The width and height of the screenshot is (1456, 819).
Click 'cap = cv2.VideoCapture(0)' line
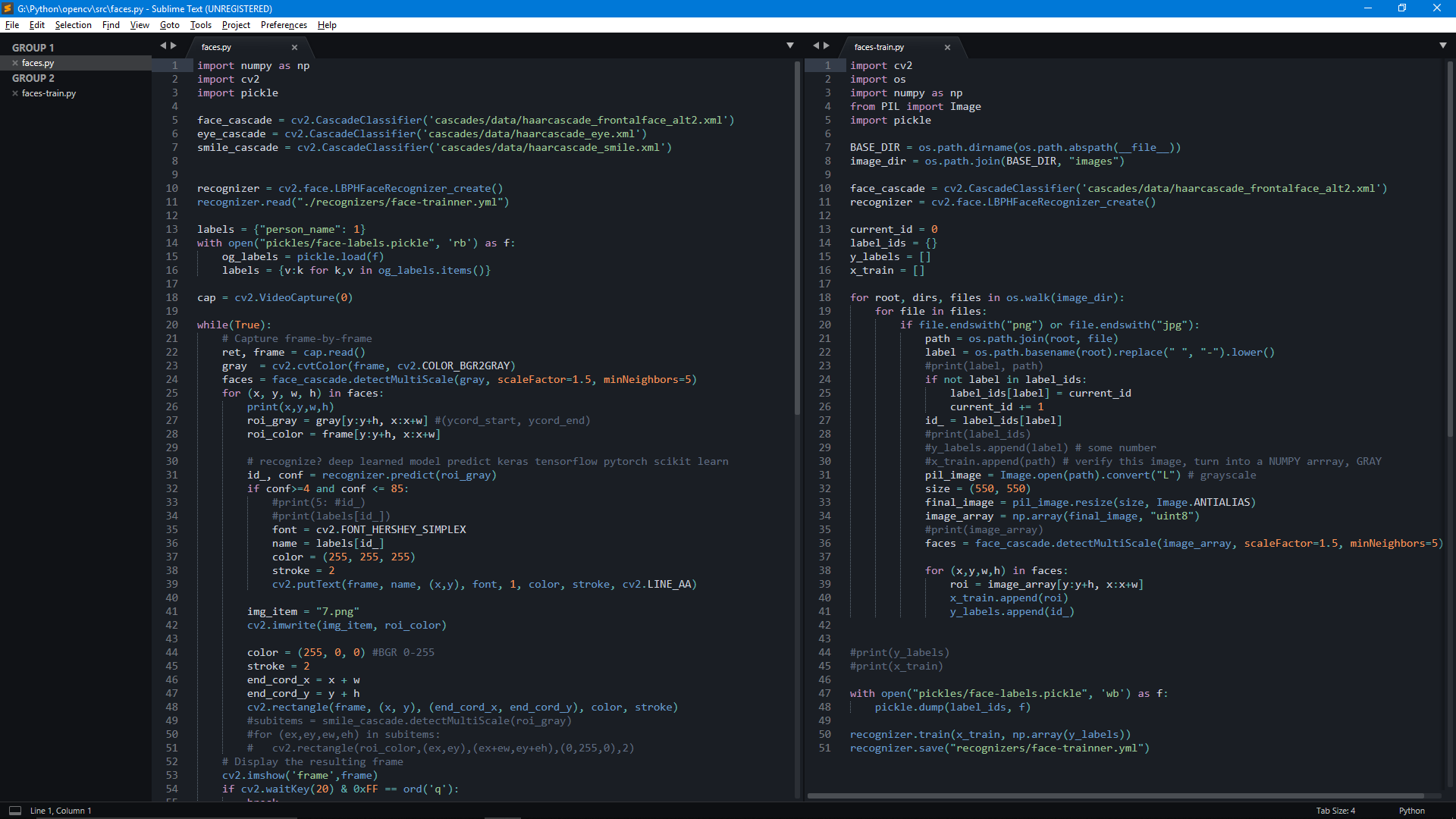[275, 297]
